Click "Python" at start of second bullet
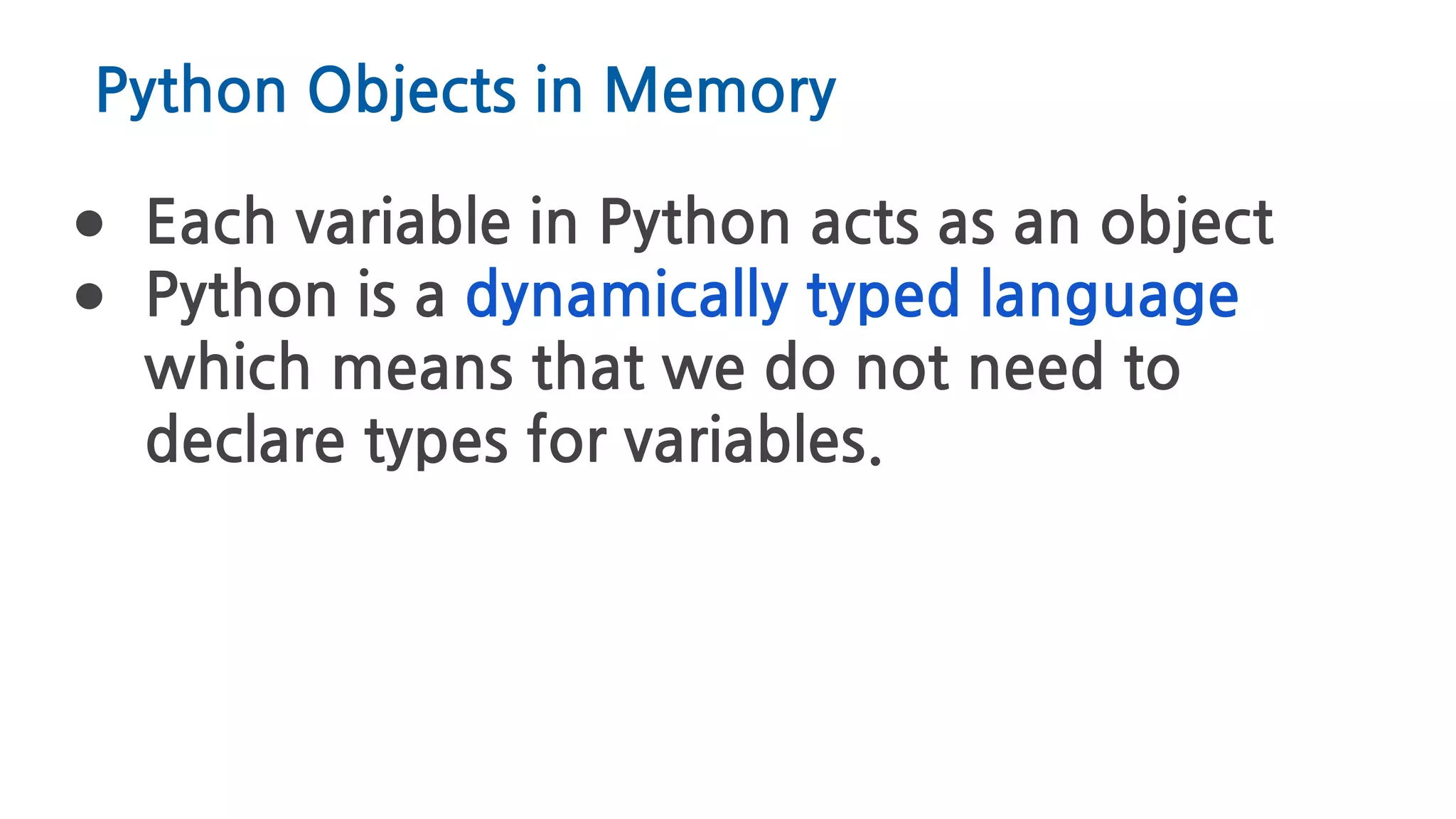The width and height of the screenshot is (1456, 819). 241,296
